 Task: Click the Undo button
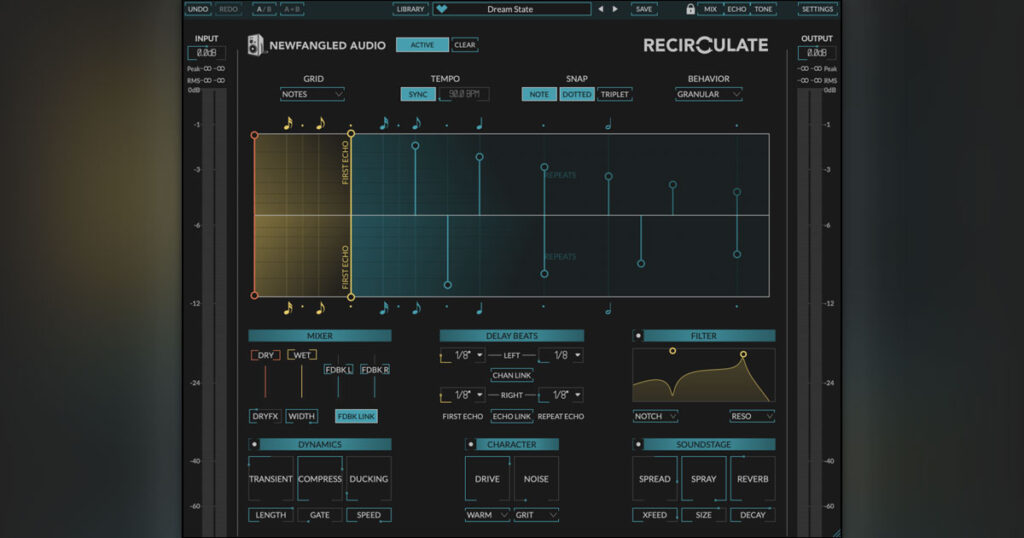198,9
